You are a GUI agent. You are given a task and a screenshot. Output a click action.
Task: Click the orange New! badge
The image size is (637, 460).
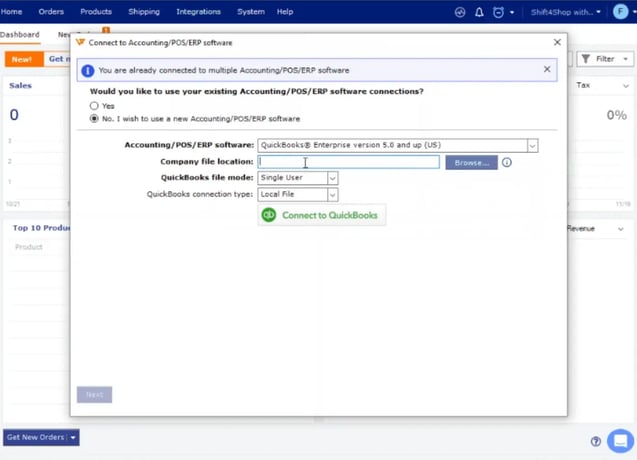point(24,59)
